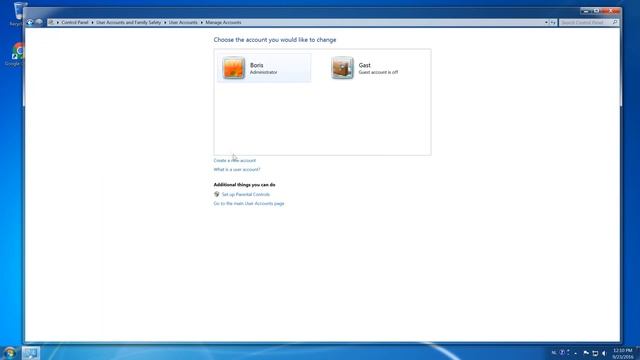Viewport: 640px width, 360px height.
Task: Click the refresh button beside address bar
Action: click(553, 22)
